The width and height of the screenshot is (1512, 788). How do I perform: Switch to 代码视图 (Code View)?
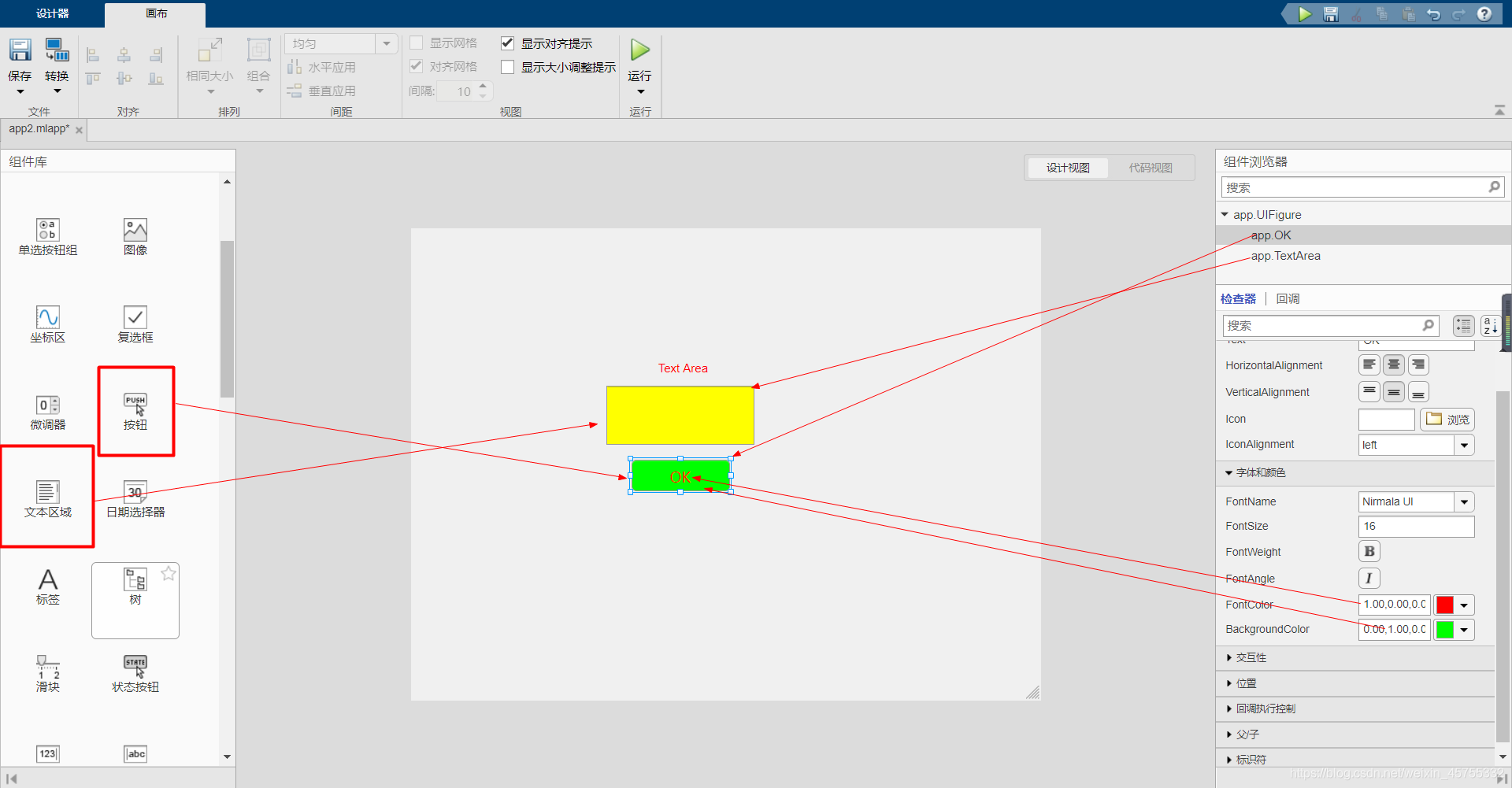[x=1150, y=167]
